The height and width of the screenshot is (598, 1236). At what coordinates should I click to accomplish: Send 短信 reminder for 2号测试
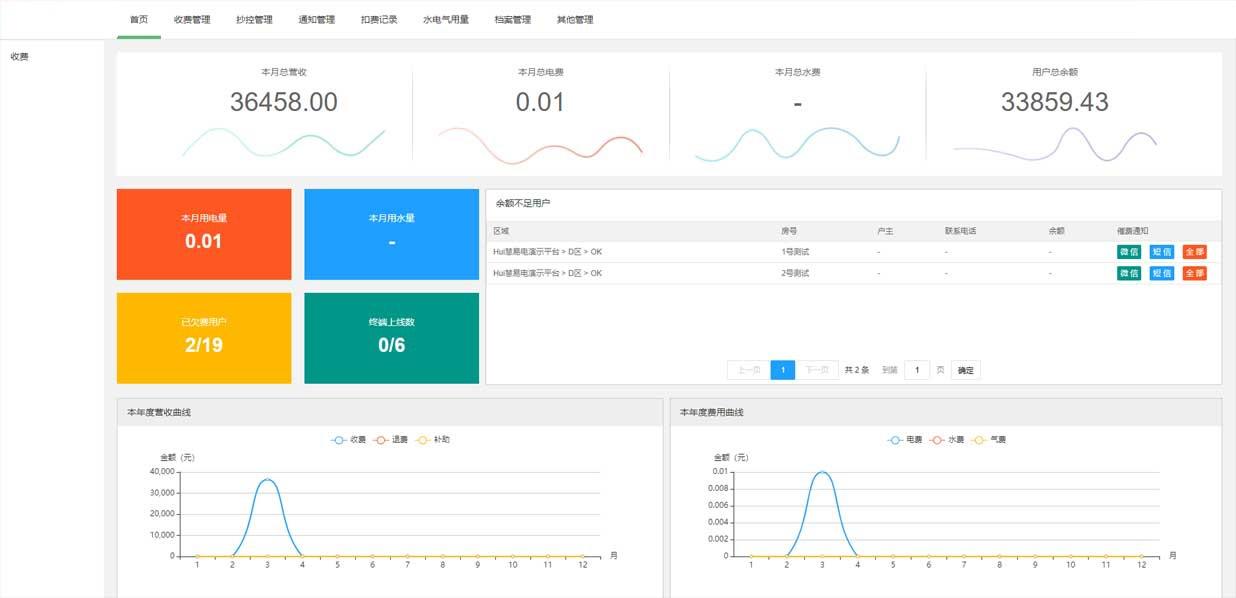[x=1161, y=273]
